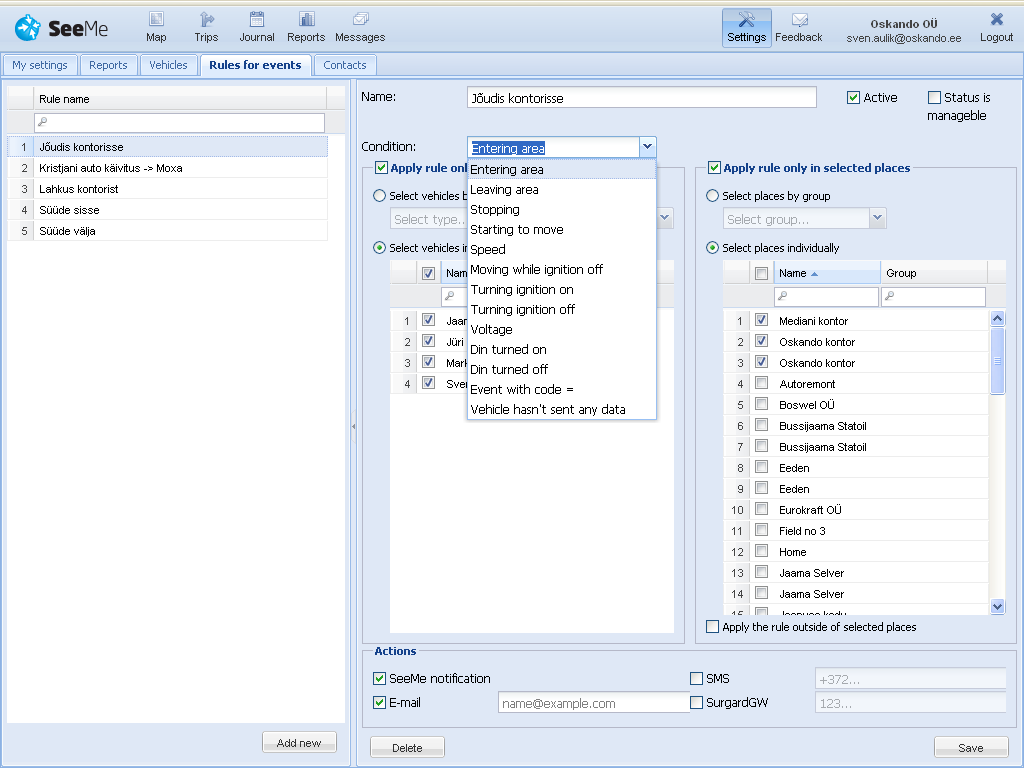Check Apply the rule outside of selected places
The height and width of the screenshot is (768, 1024).
pyautogui.click(x=712, y=627)
